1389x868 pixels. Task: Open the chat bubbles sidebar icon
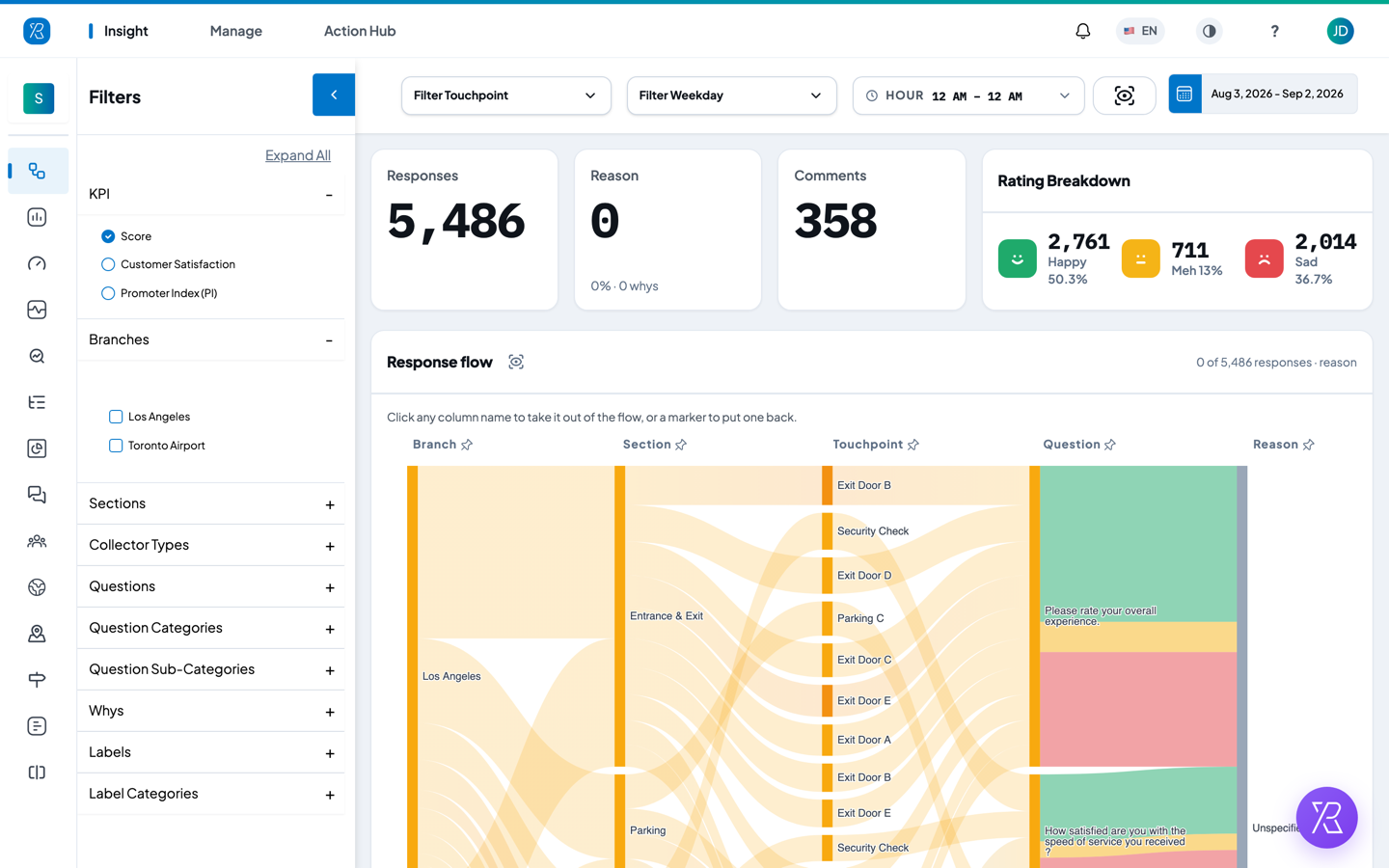click(x=38, y=495)
